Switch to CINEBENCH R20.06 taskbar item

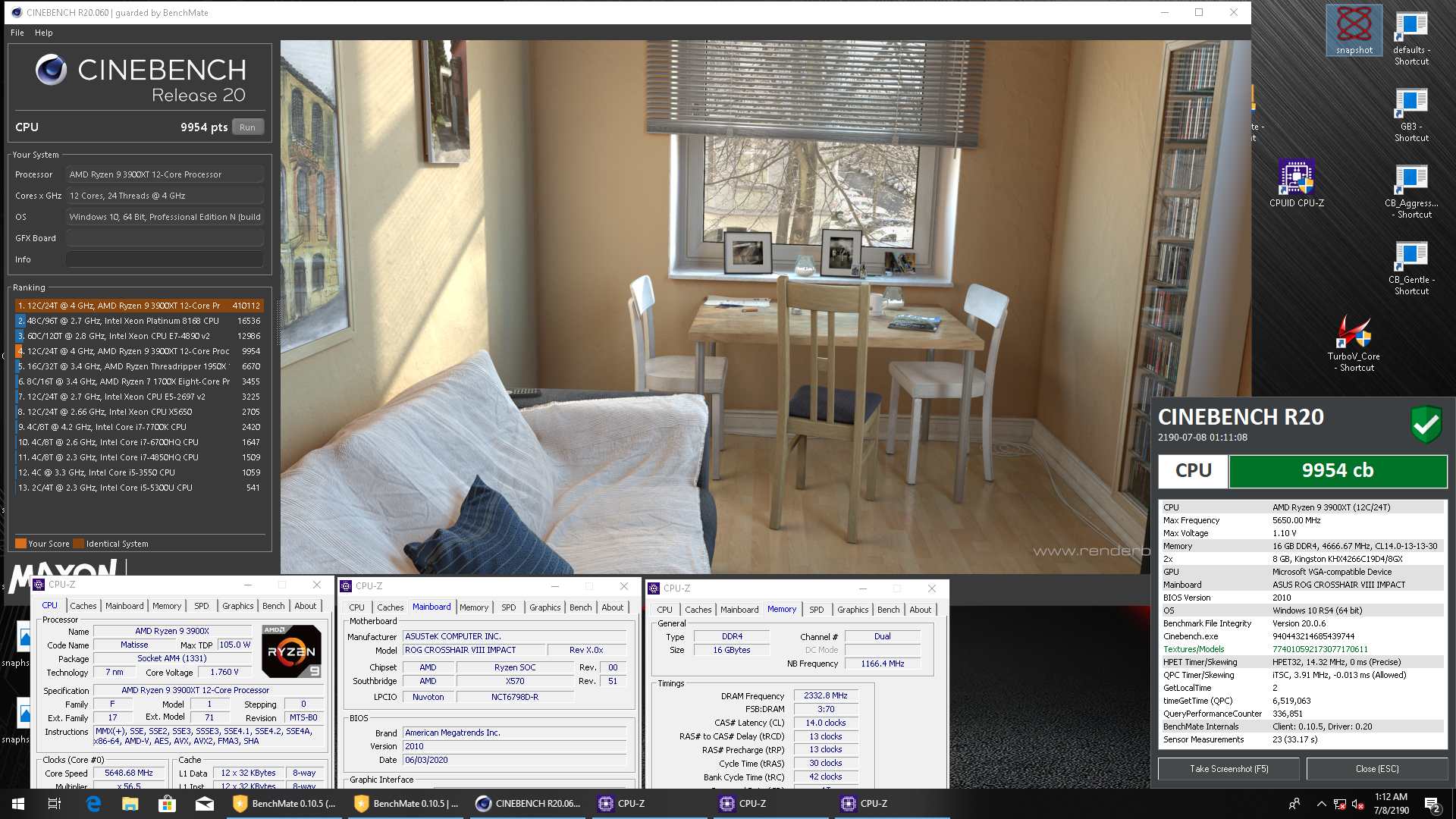pos(528,804)
